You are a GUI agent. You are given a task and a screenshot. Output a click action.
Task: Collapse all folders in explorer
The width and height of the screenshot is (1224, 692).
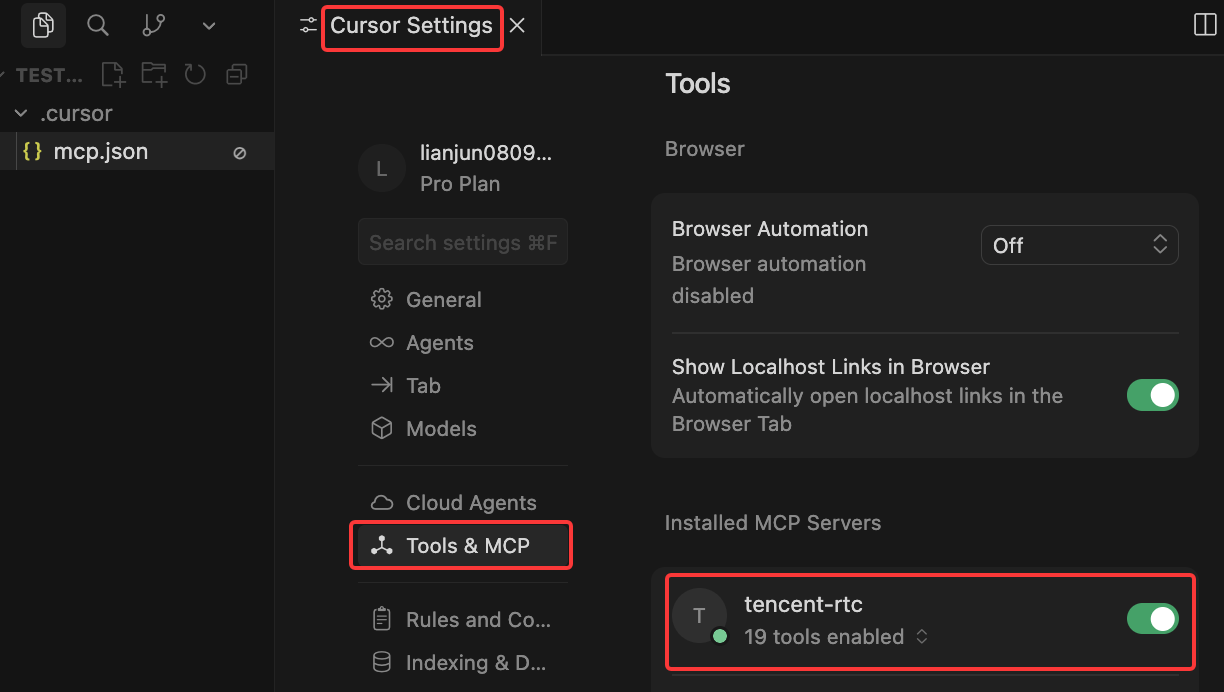point(237,74)
